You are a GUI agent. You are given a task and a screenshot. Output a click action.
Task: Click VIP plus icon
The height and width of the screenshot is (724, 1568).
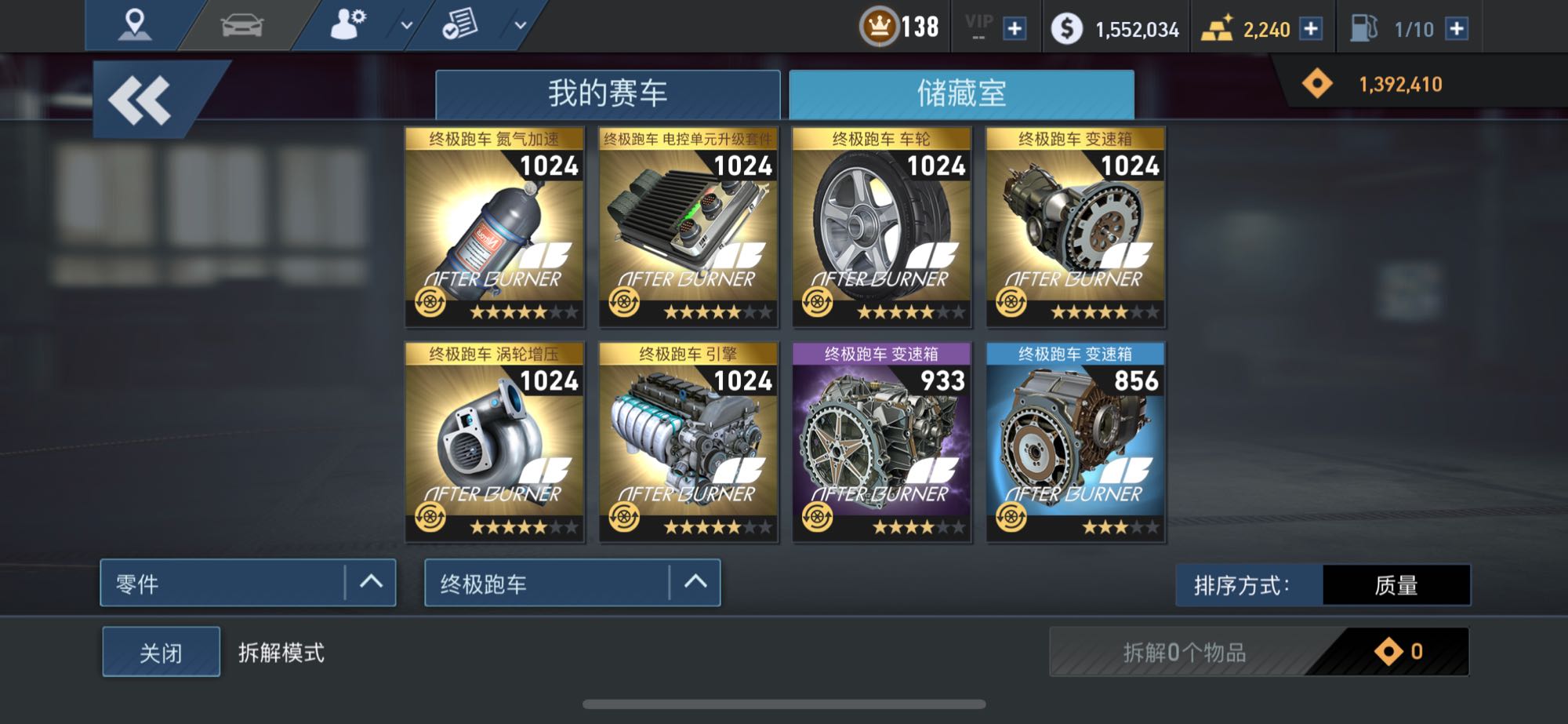click(x=1014, y=29)
